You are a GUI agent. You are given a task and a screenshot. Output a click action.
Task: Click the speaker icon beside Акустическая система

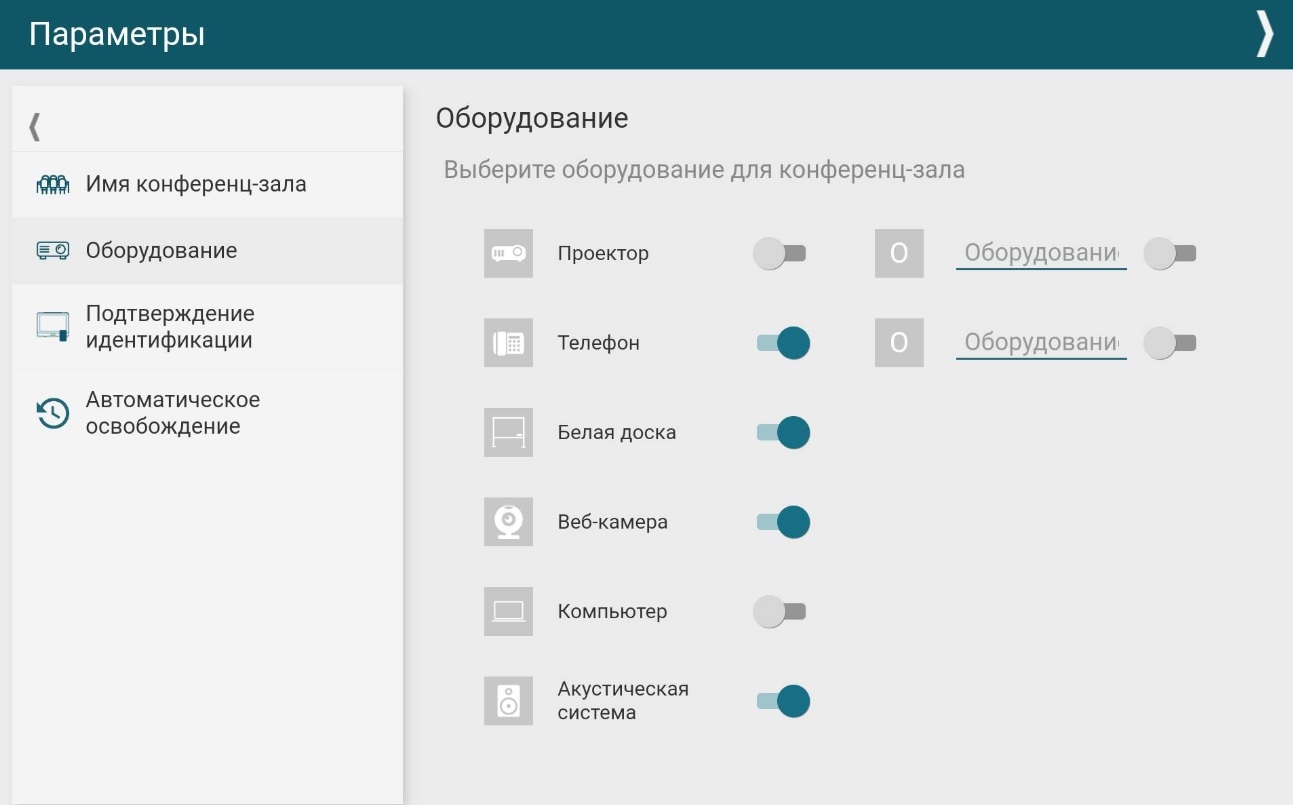tap(508, 701)
